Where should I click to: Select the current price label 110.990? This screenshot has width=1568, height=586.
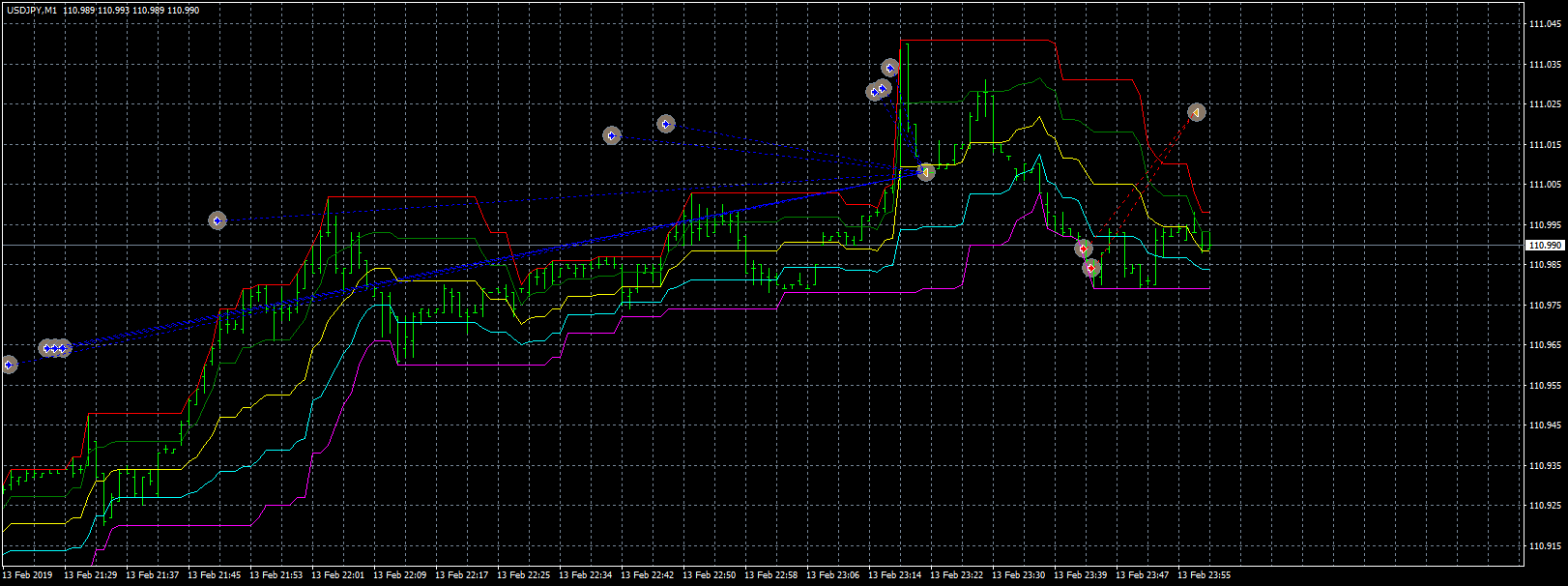[x=1544, y=246]
